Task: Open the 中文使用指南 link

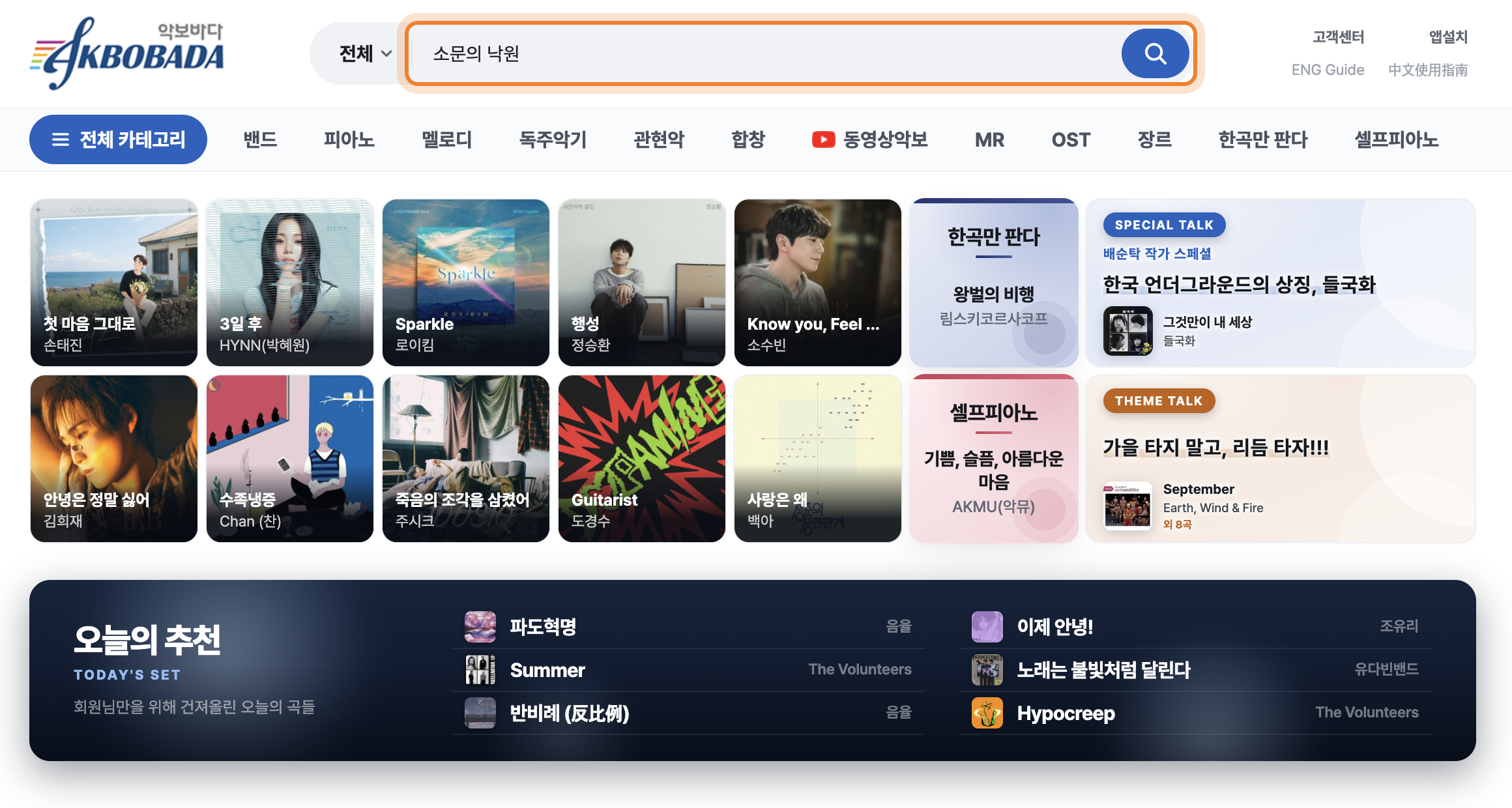Action: 1428,70
